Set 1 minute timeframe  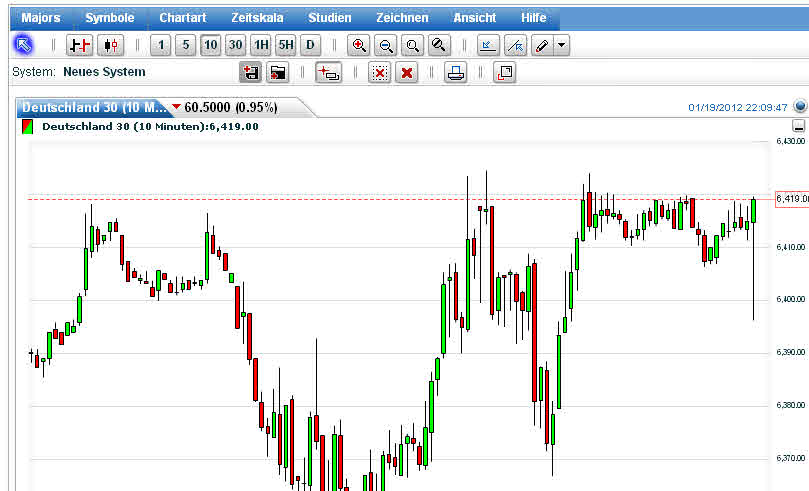tap(160, 45)
